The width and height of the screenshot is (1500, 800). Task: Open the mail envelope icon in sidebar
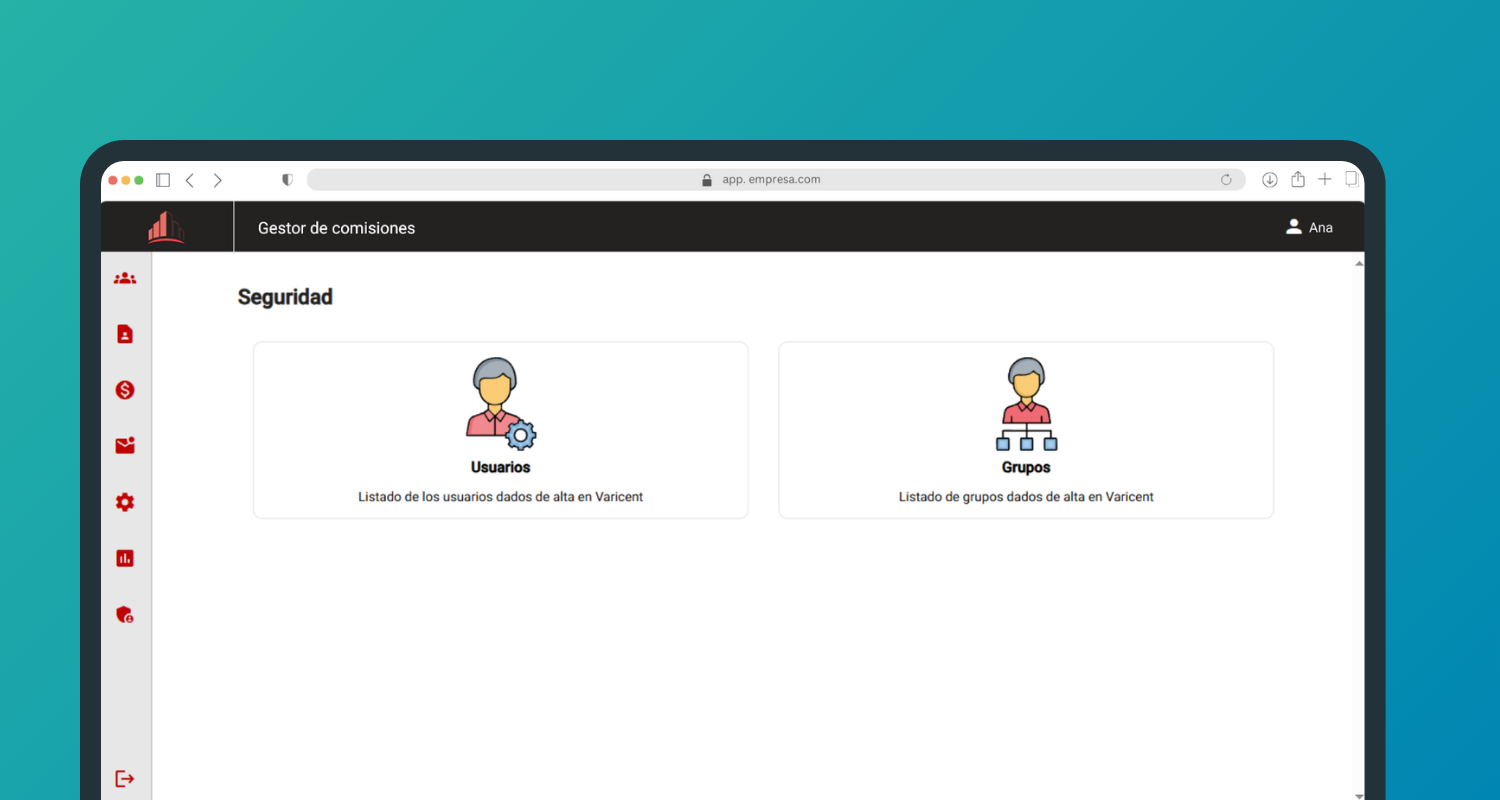pyautogui.click(x=125, y=446)
